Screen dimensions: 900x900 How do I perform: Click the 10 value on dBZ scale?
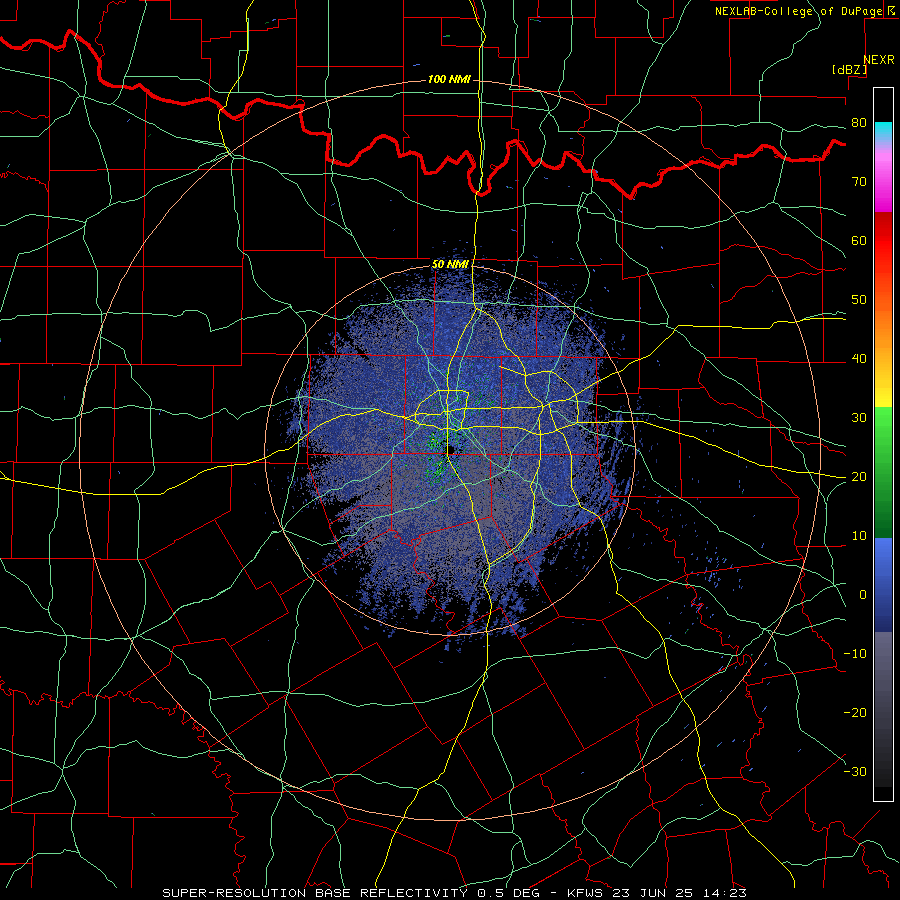859,536
